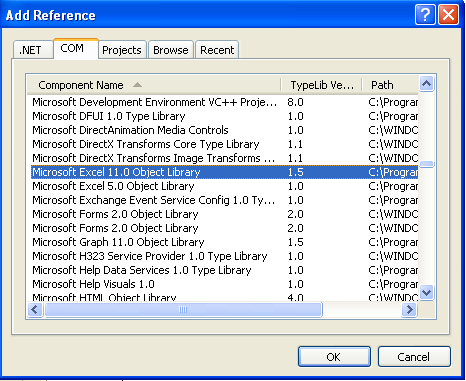This screenshot has width=466, height=381.
Task: Select Microsoft Development Environment VC++ Proje... row
Action: click(224, 102)
